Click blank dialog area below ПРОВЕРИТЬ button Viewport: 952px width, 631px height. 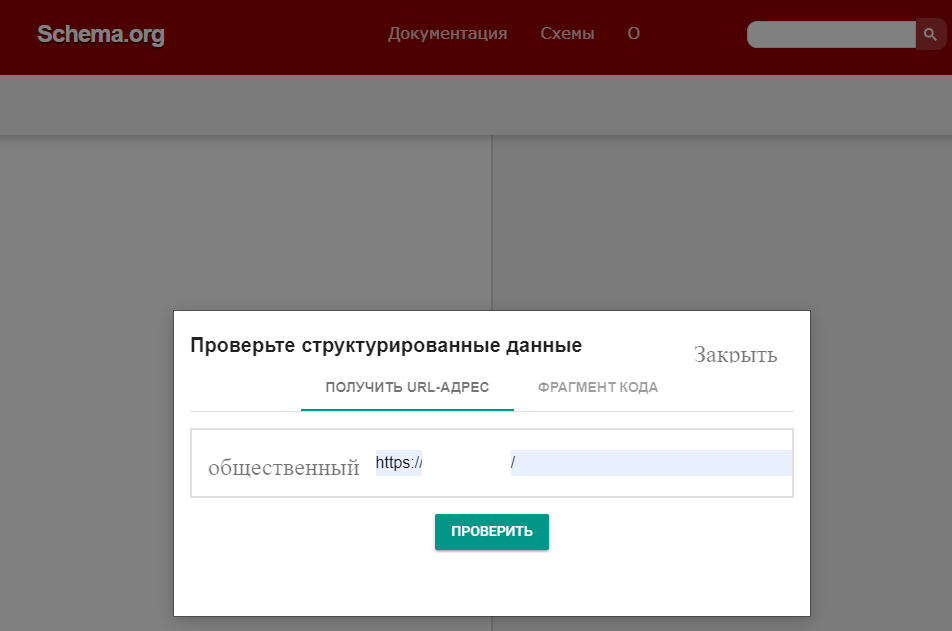tap(491, 585)
